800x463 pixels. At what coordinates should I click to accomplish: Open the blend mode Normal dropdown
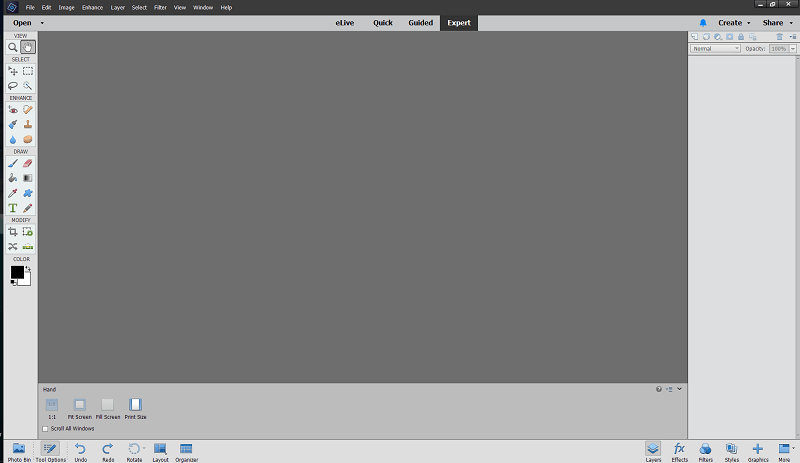coord(715,48)
